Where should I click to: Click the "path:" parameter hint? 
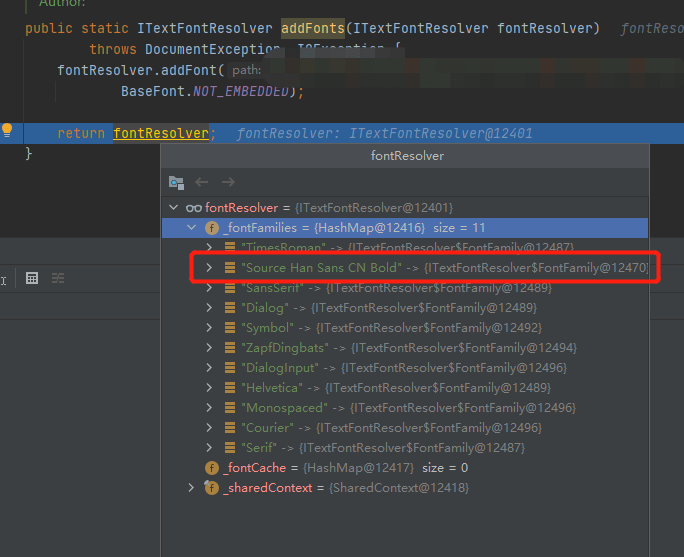[246, 70]
